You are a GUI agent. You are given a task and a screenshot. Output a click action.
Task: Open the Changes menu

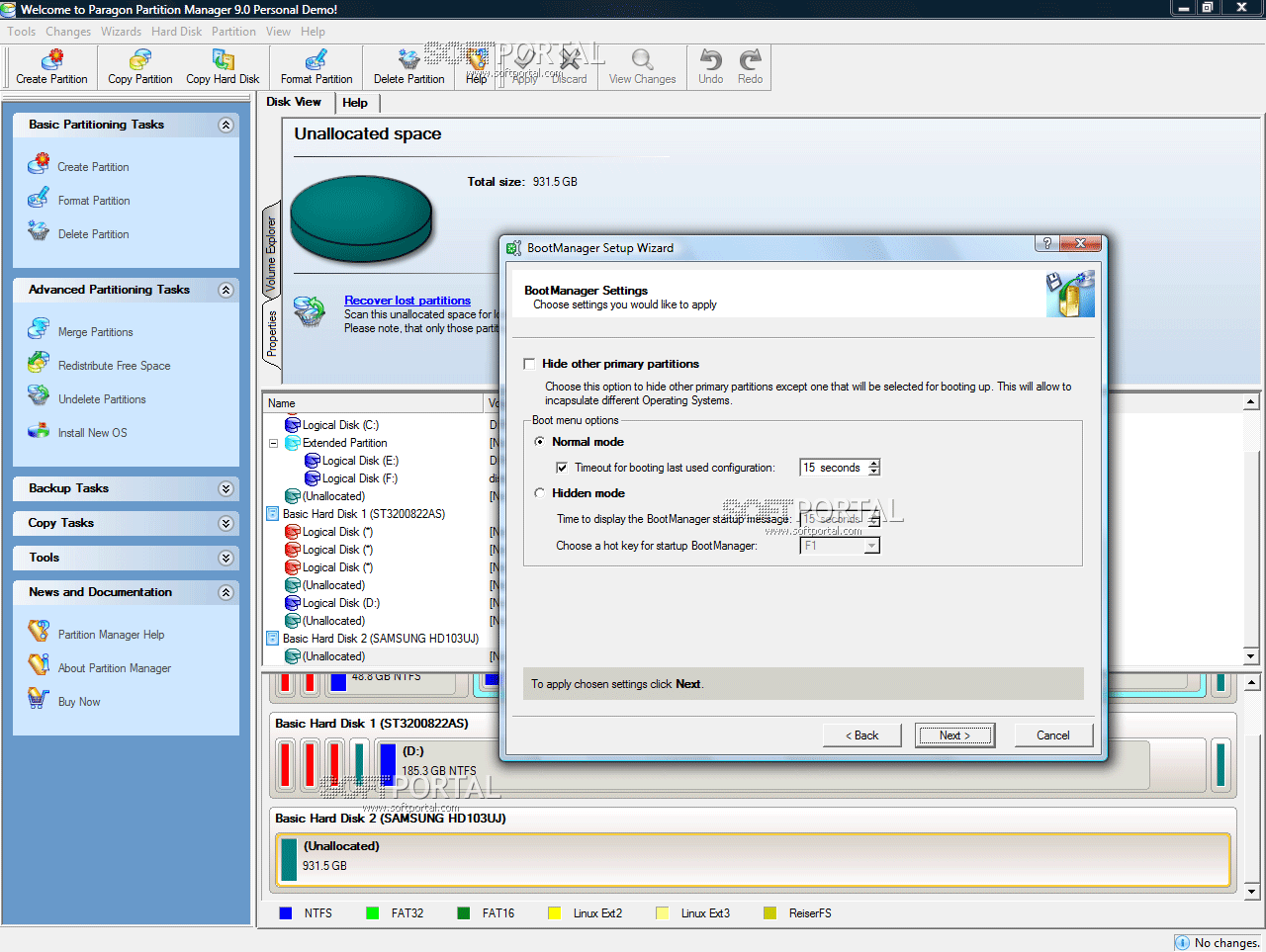pyautogui.click(x=68, y=32)
